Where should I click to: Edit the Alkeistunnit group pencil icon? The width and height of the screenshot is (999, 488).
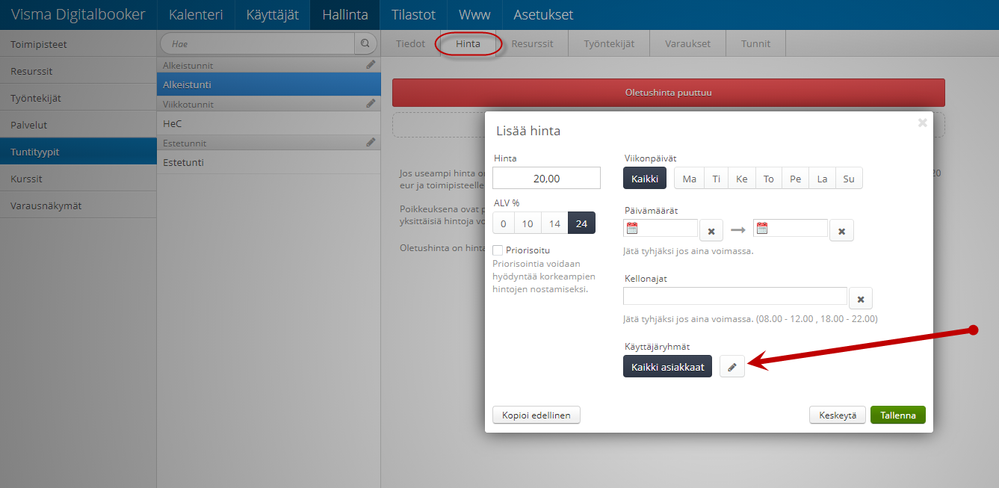(x=371, y=64)
